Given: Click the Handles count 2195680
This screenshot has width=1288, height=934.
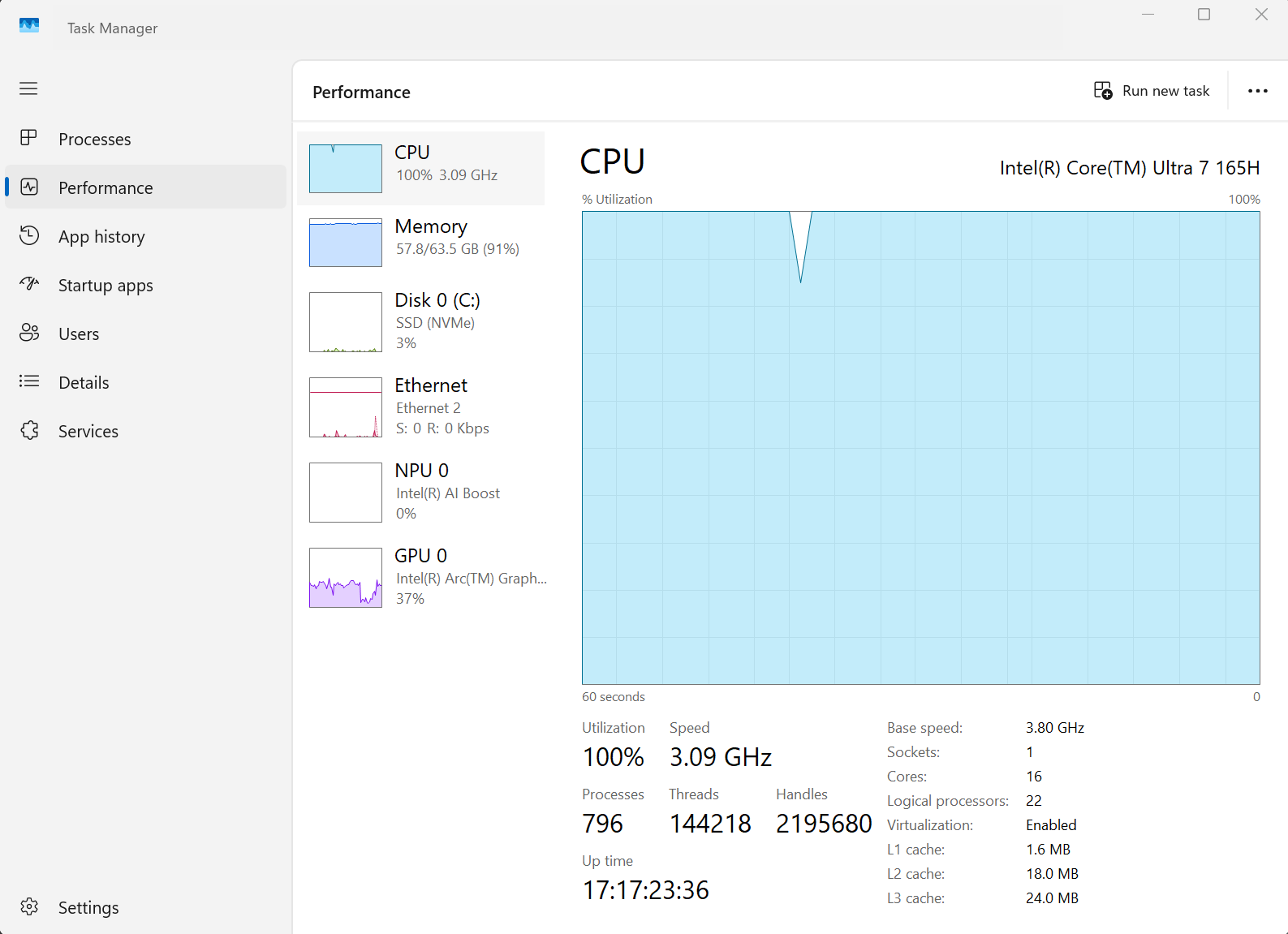Looking at the screenshot, I should pos(824,824).
